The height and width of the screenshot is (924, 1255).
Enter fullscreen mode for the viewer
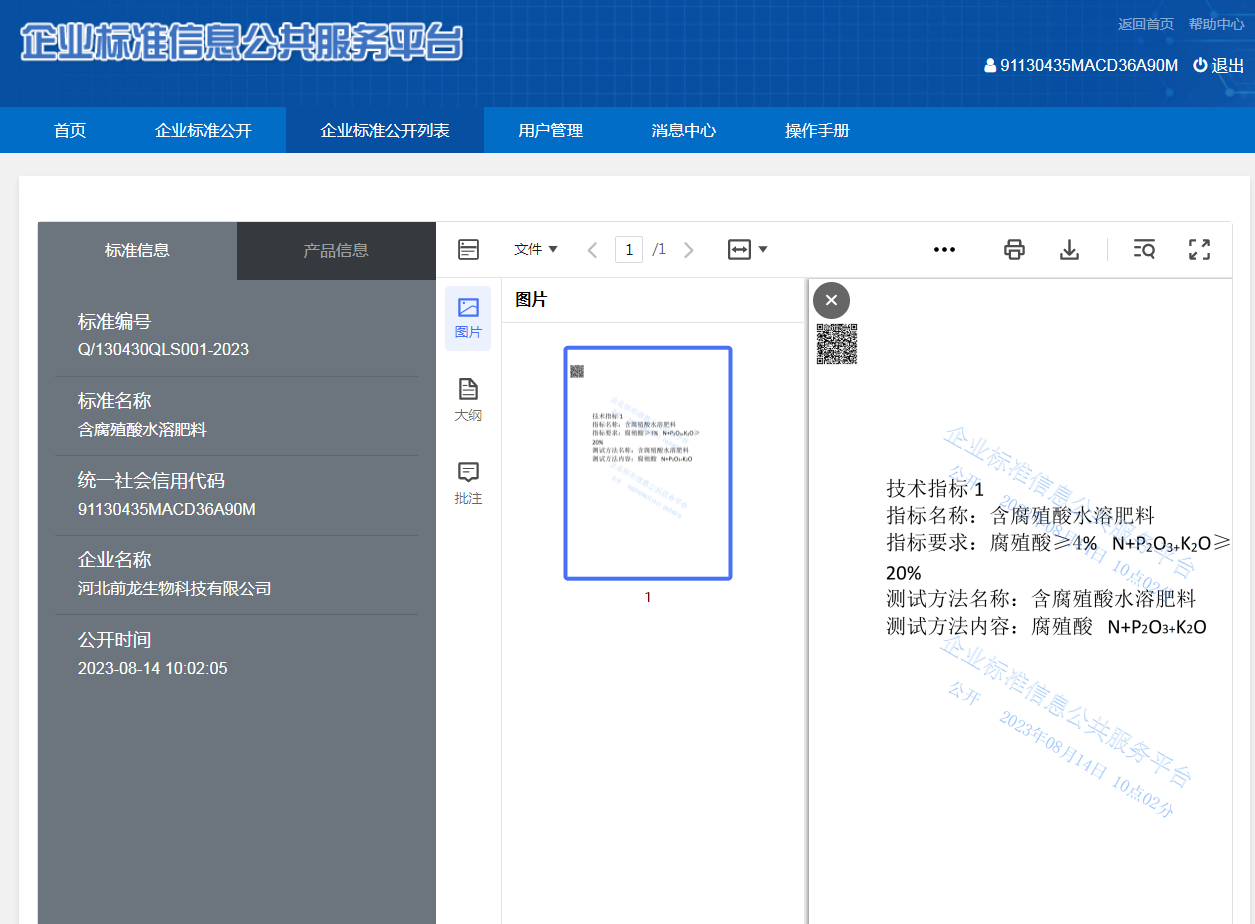(1199, 250)
